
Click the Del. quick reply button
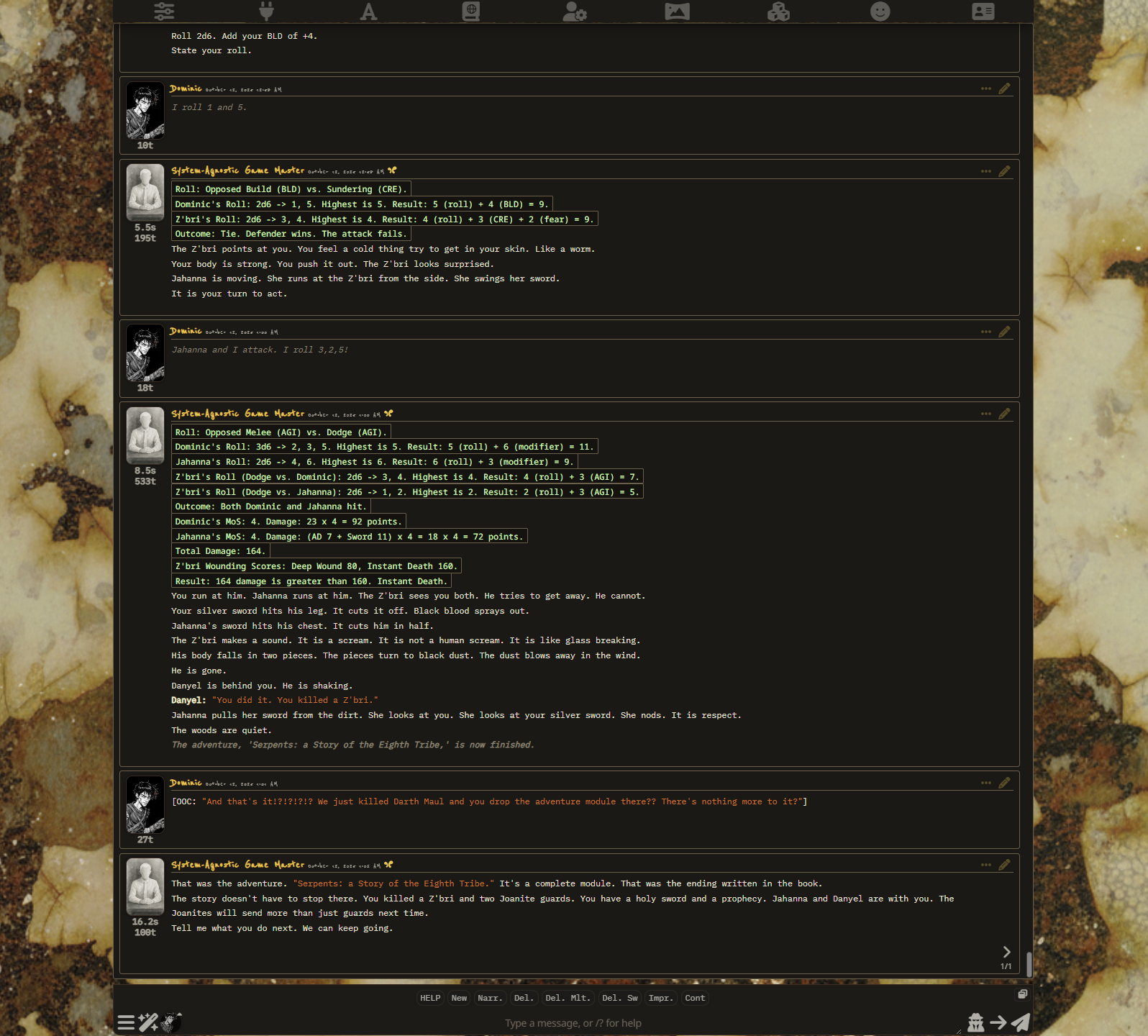[x=524, y=998]
